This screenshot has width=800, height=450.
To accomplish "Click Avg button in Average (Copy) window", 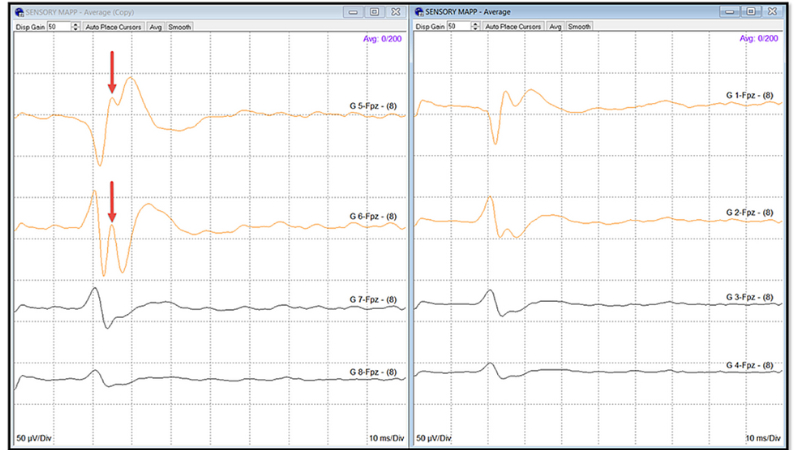I will [156, 27].
